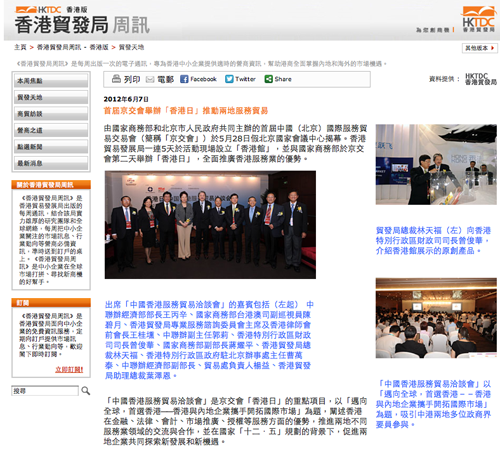Click 香港貿發局周訊 - 香港版 breadcrumb
The height and width of the screenshot is (449, 500).
click(72, 47)
